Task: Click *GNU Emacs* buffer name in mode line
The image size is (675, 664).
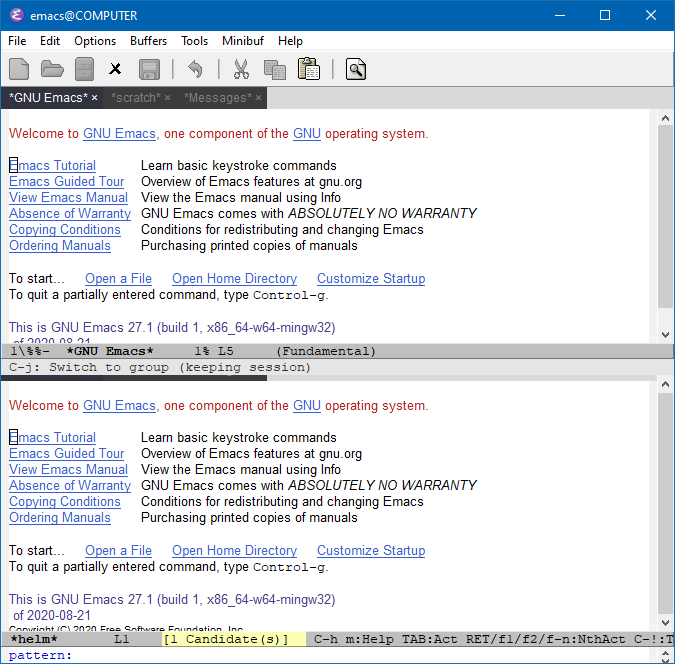Action: 110,351
